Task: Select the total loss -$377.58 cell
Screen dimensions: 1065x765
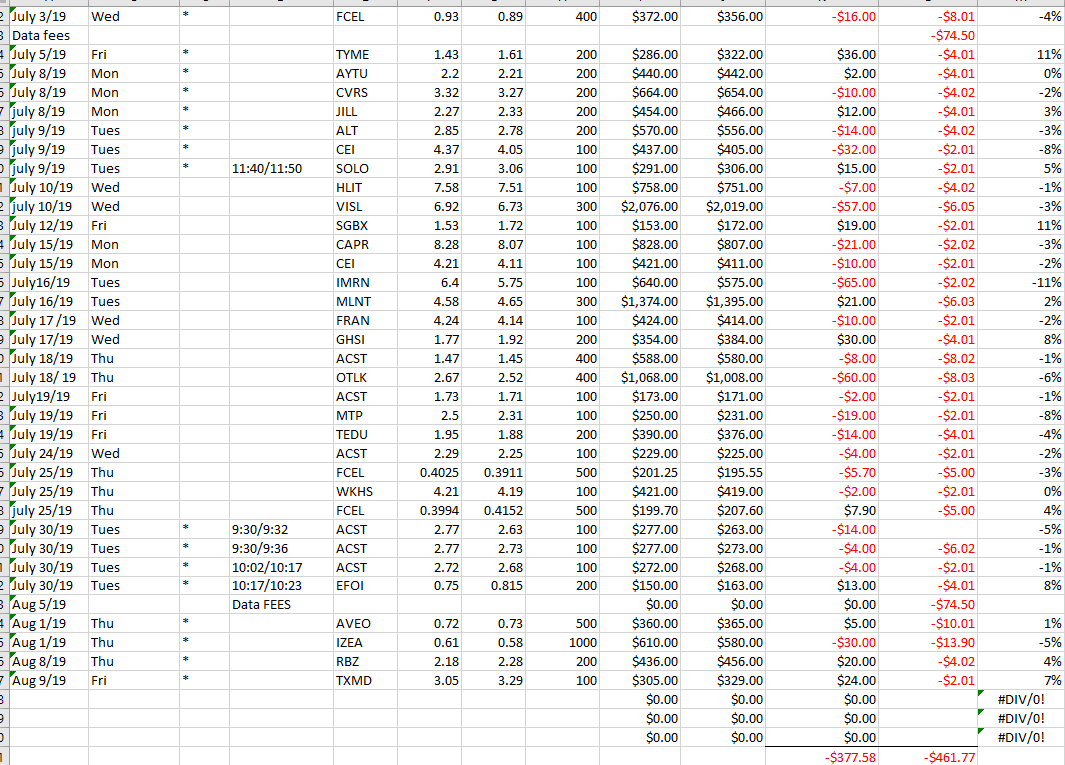Action: point(822,757)
